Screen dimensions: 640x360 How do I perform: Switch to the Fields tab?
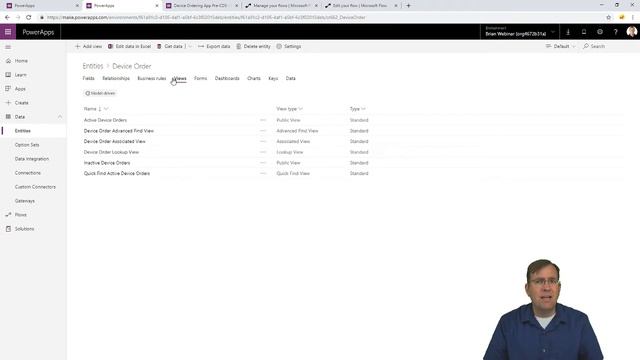tap(89, 78)
